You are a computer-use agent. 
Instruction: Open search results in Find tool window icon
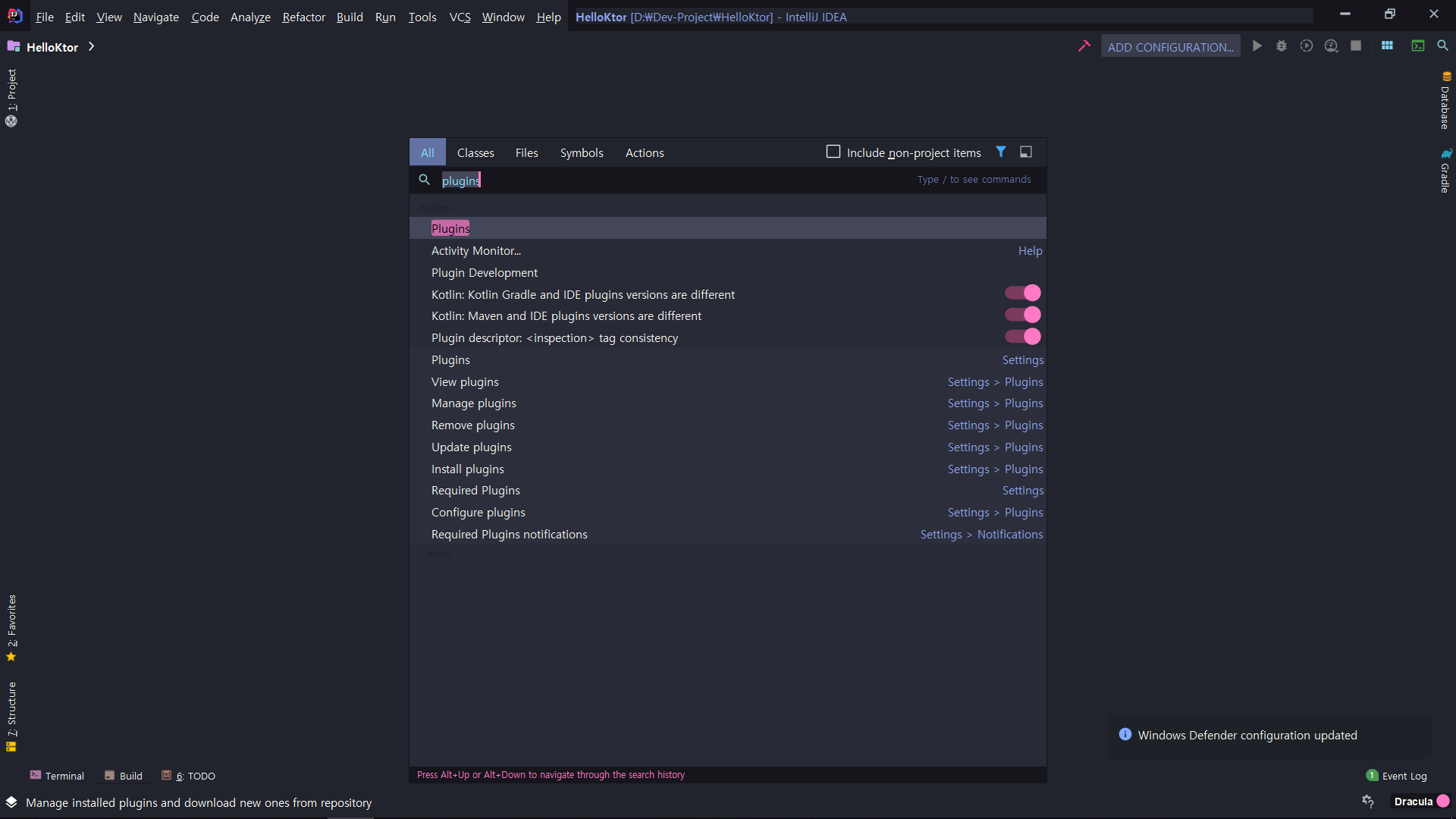1026,152
